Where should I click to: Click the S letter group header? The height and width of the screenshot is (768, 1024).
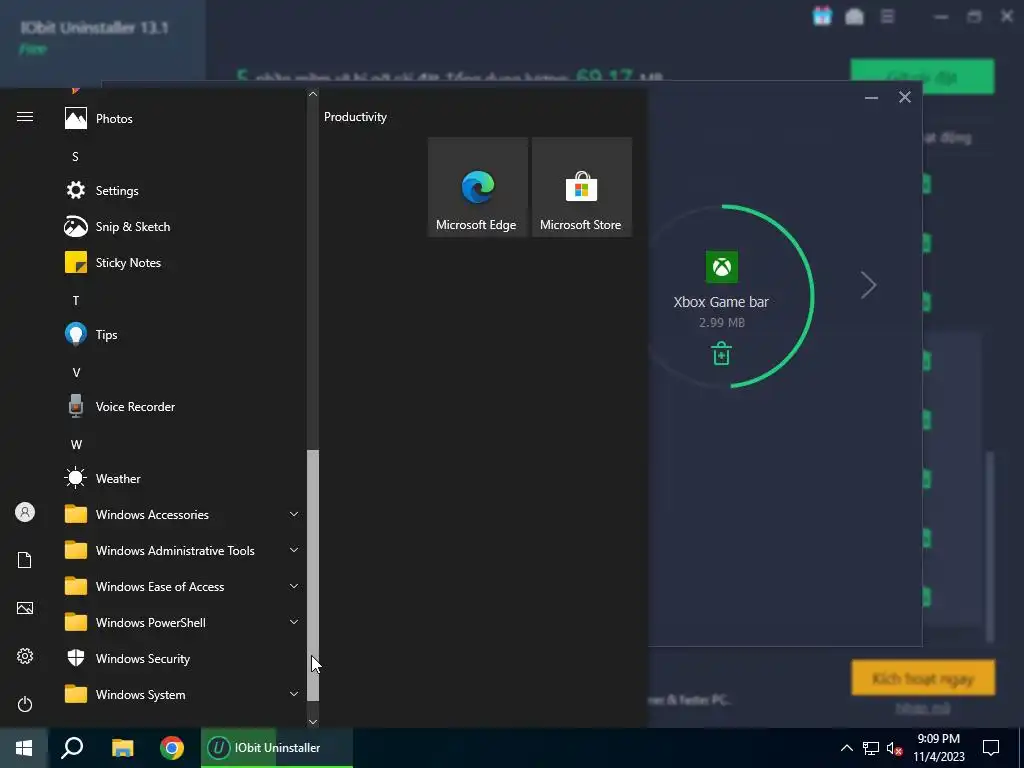75,157
